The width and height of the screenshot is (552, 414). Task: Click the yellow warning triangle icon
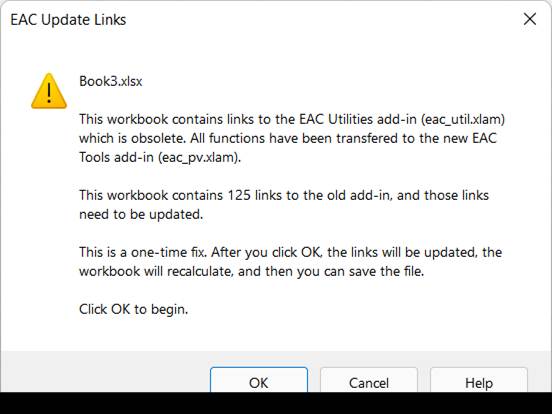(x=49, y=91)
